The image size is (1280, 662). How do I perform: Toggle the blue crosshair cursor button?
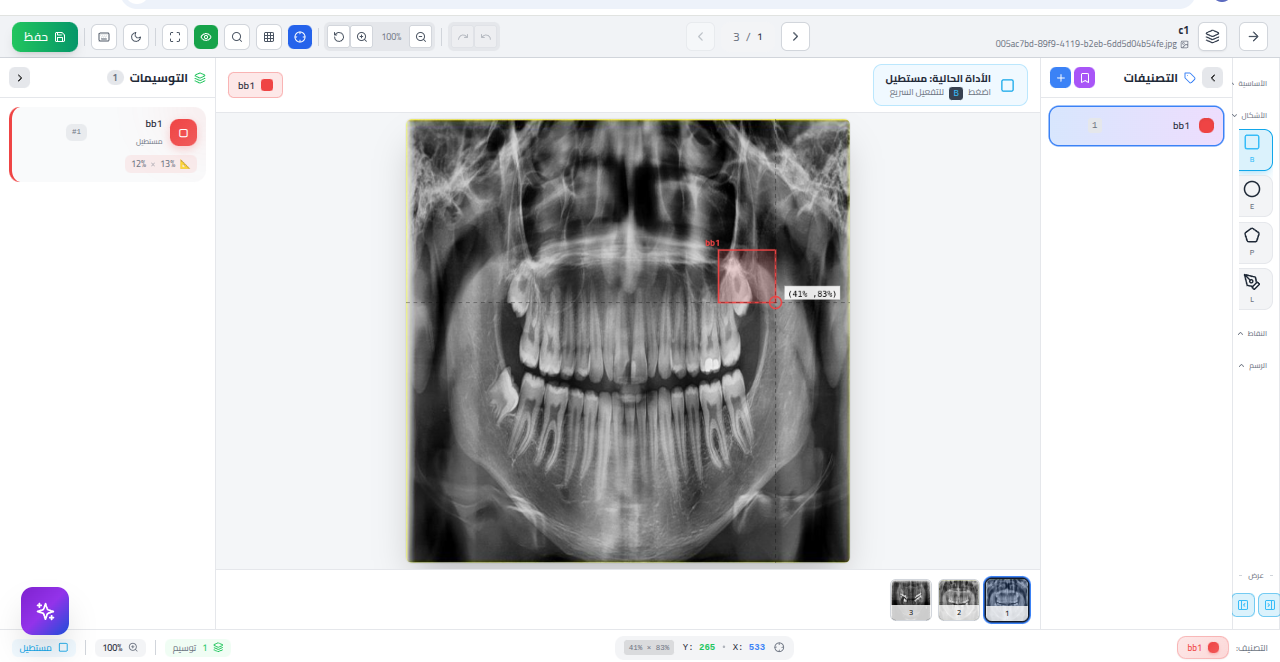click(x=300, y=37)
